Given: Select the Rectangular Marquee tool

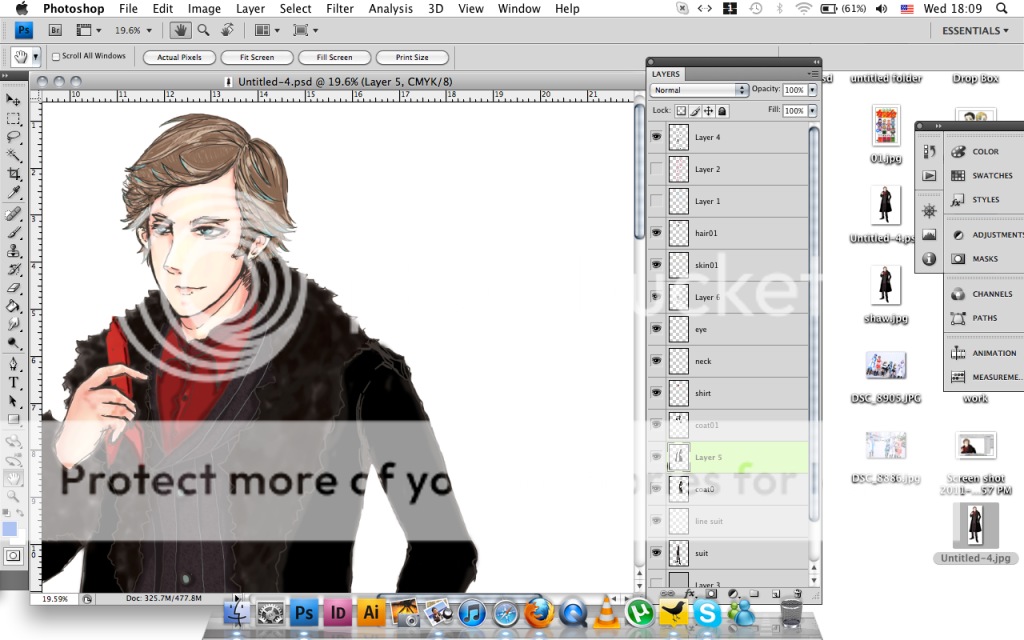Looking at the screenshot, I should [x=13, y=119].
